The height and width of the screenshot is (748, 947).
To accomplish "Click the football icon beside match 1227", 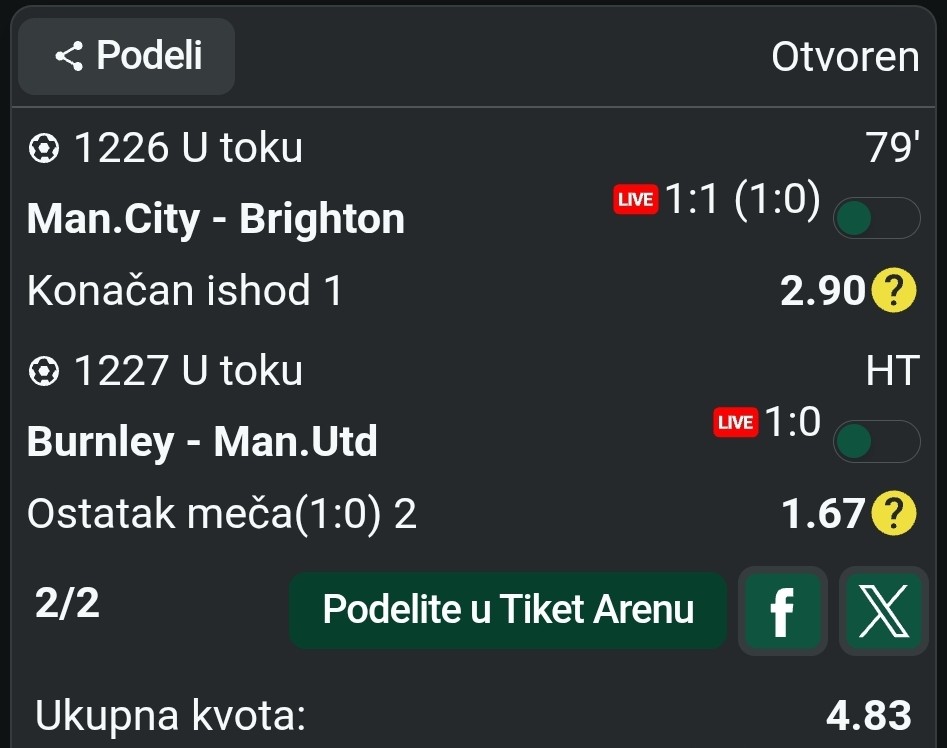I will (43, 372).
